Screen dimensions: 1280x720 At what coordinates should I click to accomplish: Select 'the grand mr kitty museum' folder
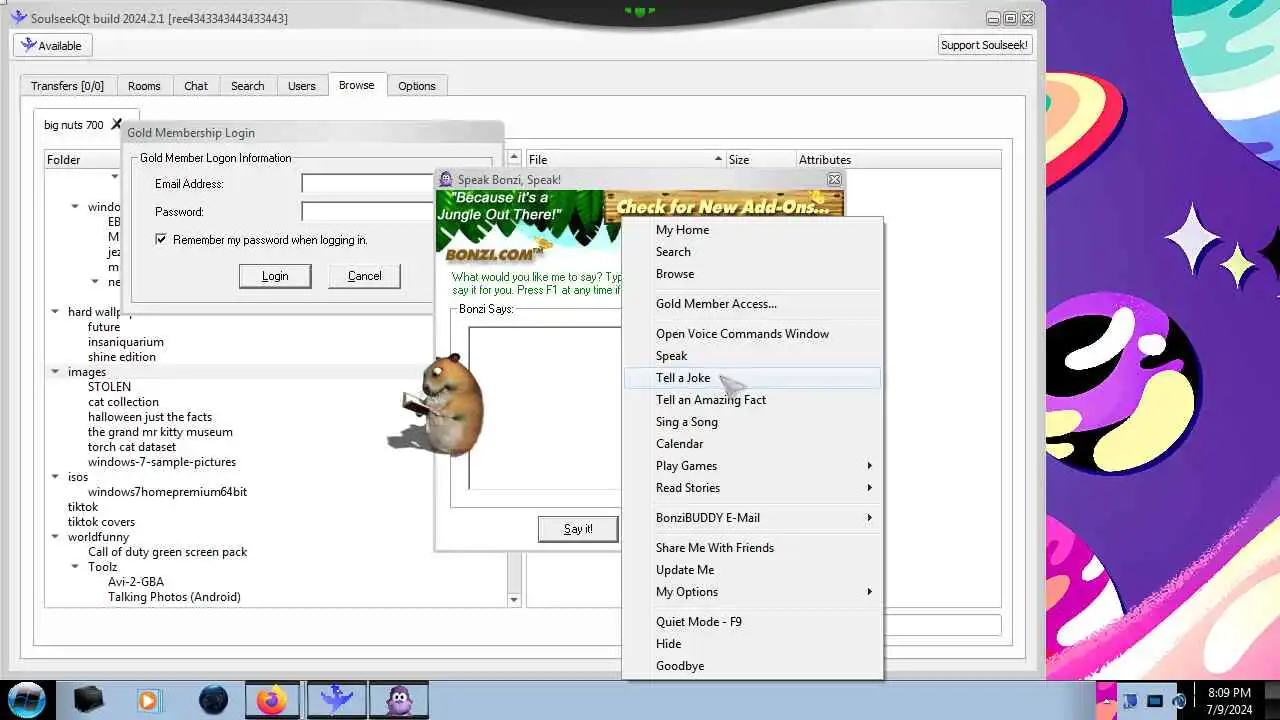coord(160,432)
